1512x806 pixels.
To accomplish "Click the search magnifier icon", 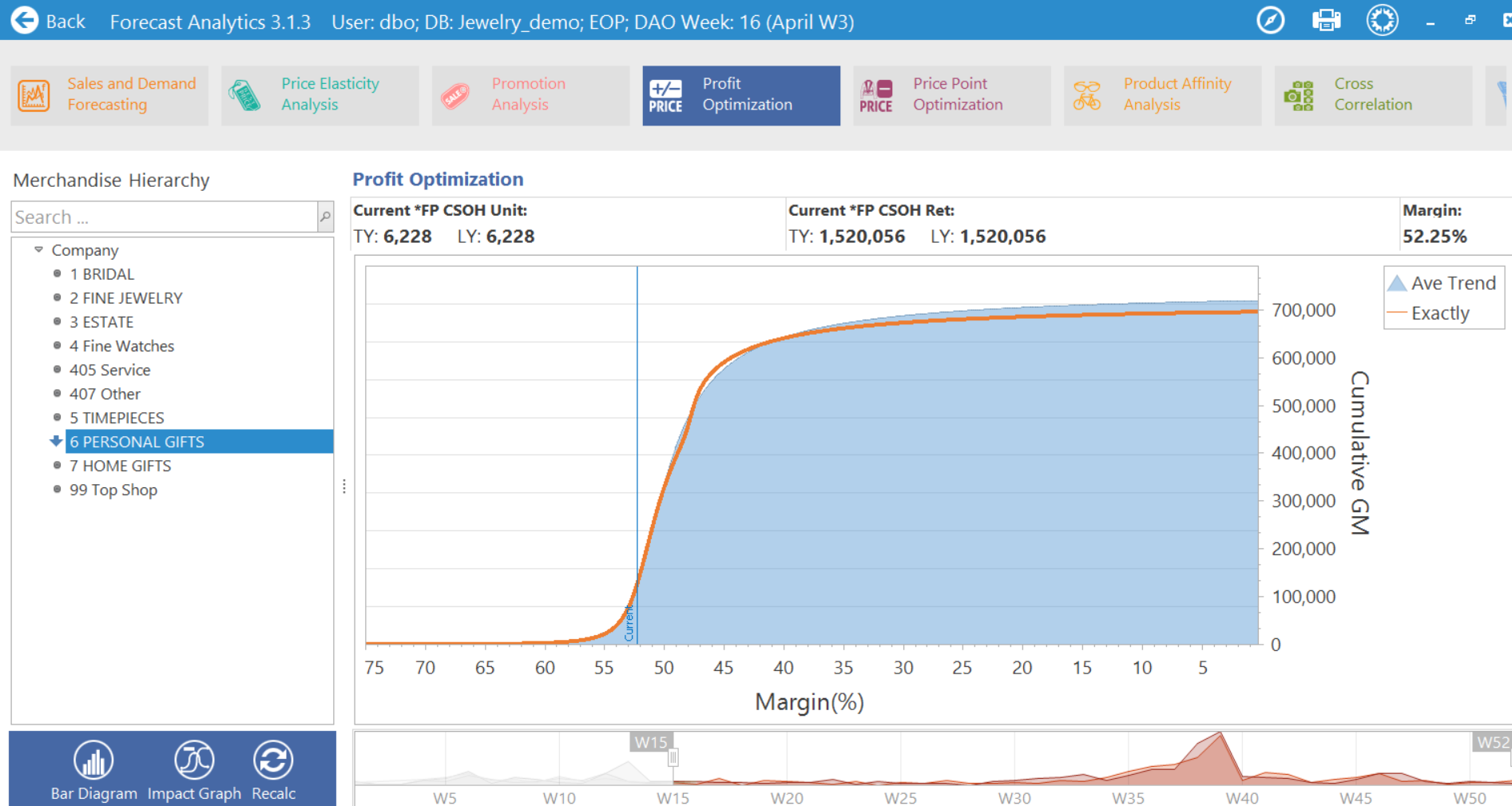I will point(325,216).
